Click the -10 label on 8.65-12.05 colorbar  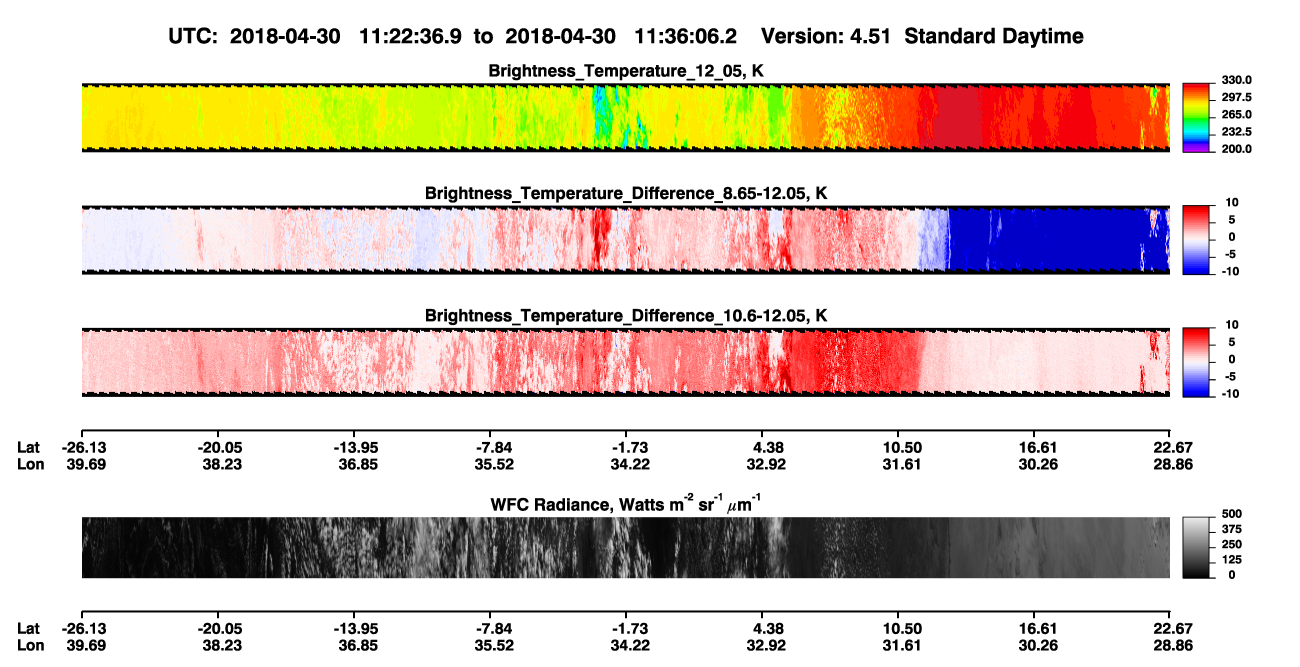tap(1229, 271)
